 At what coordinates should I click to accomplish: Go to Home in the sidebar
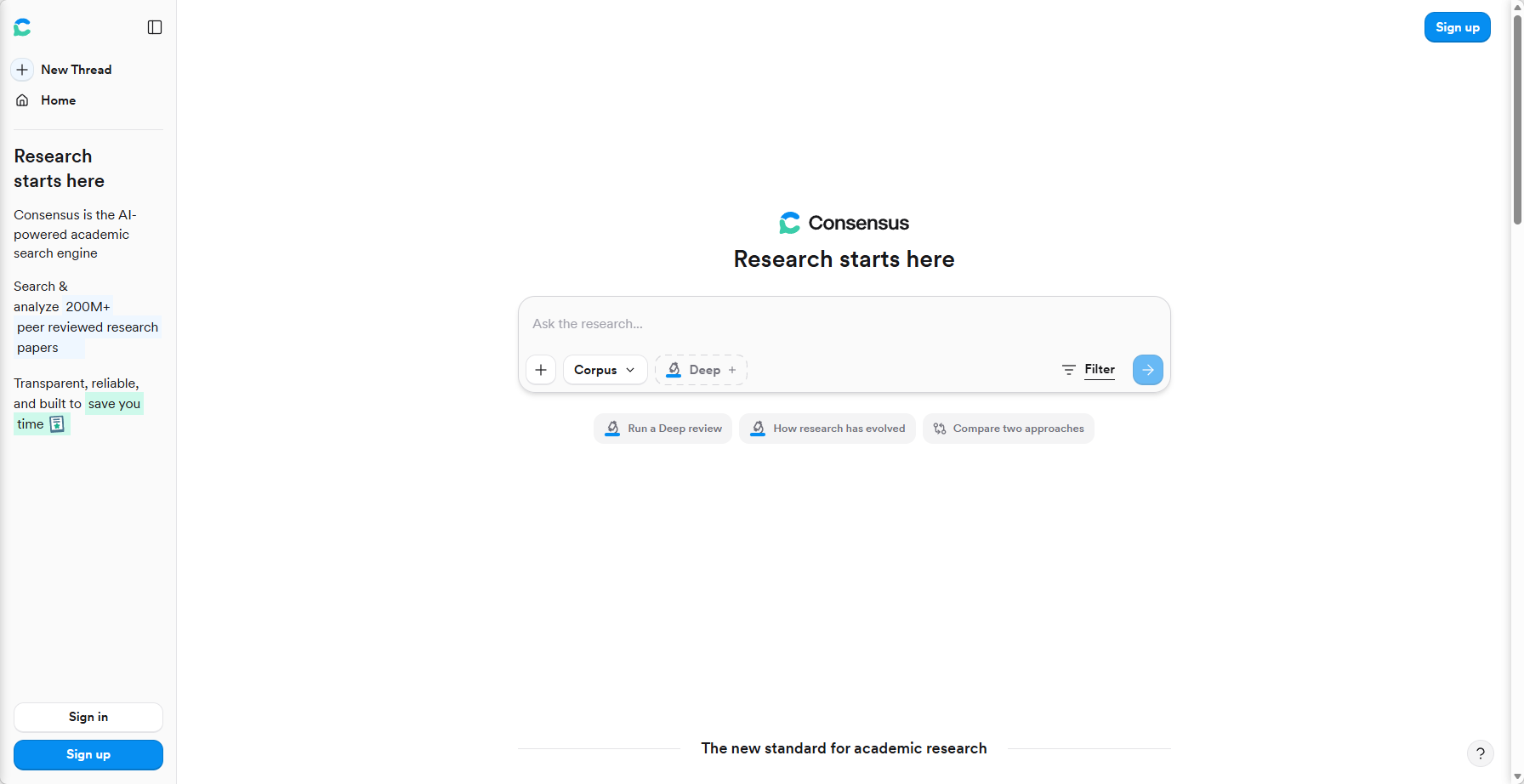coord(46,100)
